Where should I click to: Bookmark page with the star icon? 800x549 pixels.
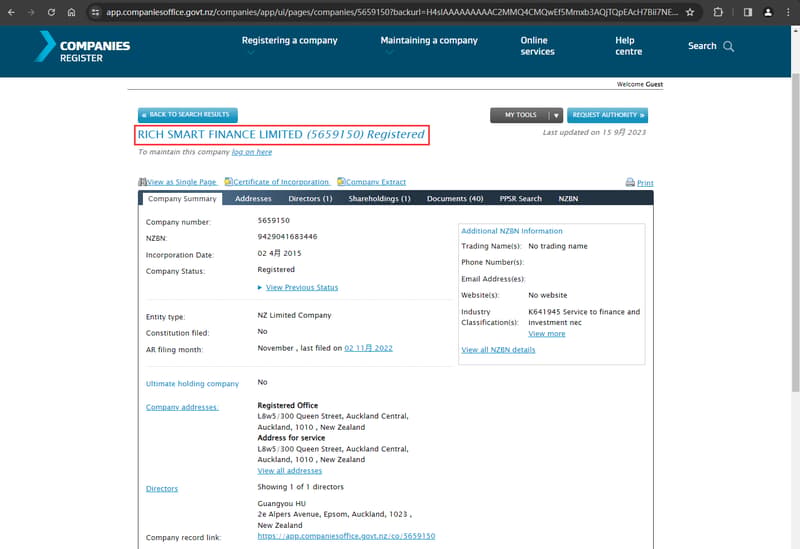point(690,12)
